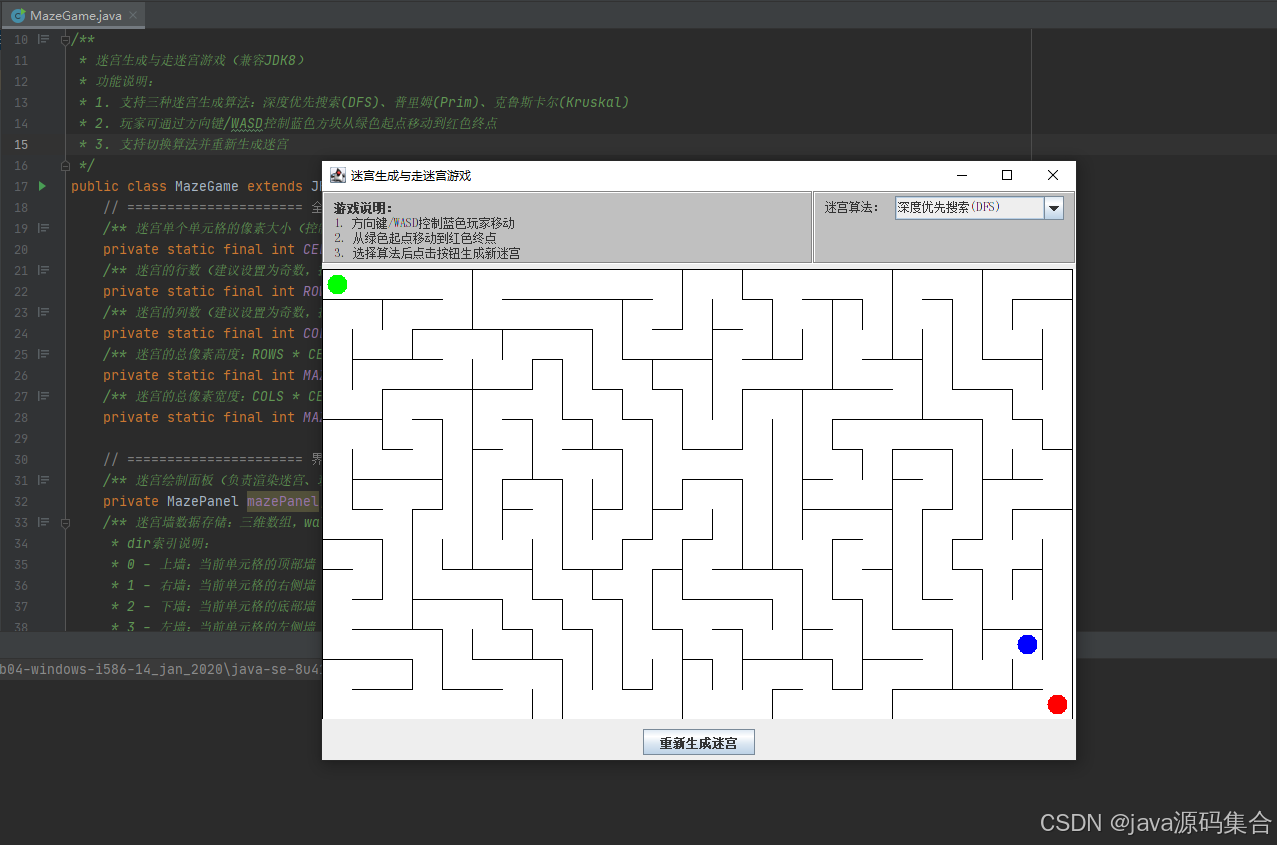Click line number 15 in the gutter
Image resolution: width=1277 pixels, height=845 pixels.
tap(21, 144)
